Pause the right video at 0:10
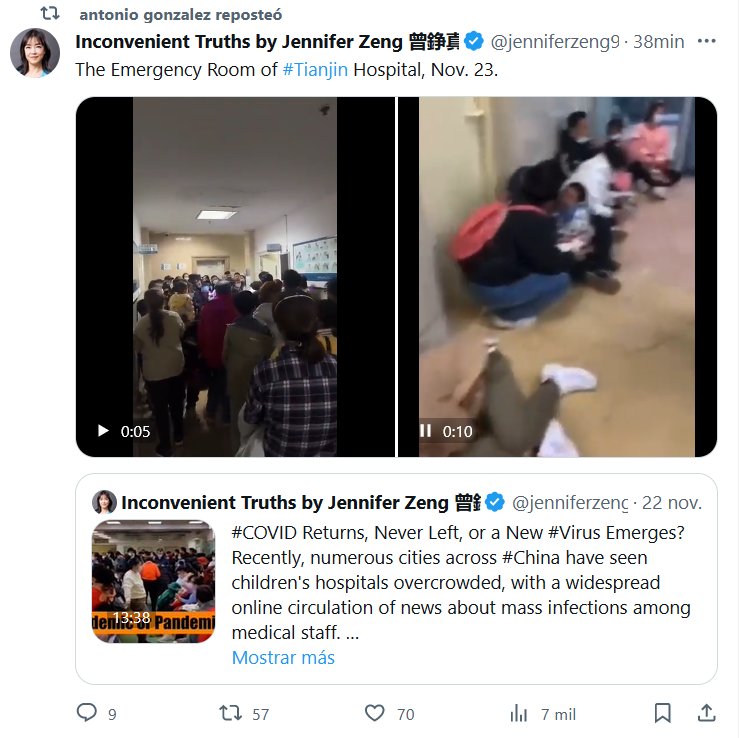This screenshot has width=740, height=738. coord(425,430)
